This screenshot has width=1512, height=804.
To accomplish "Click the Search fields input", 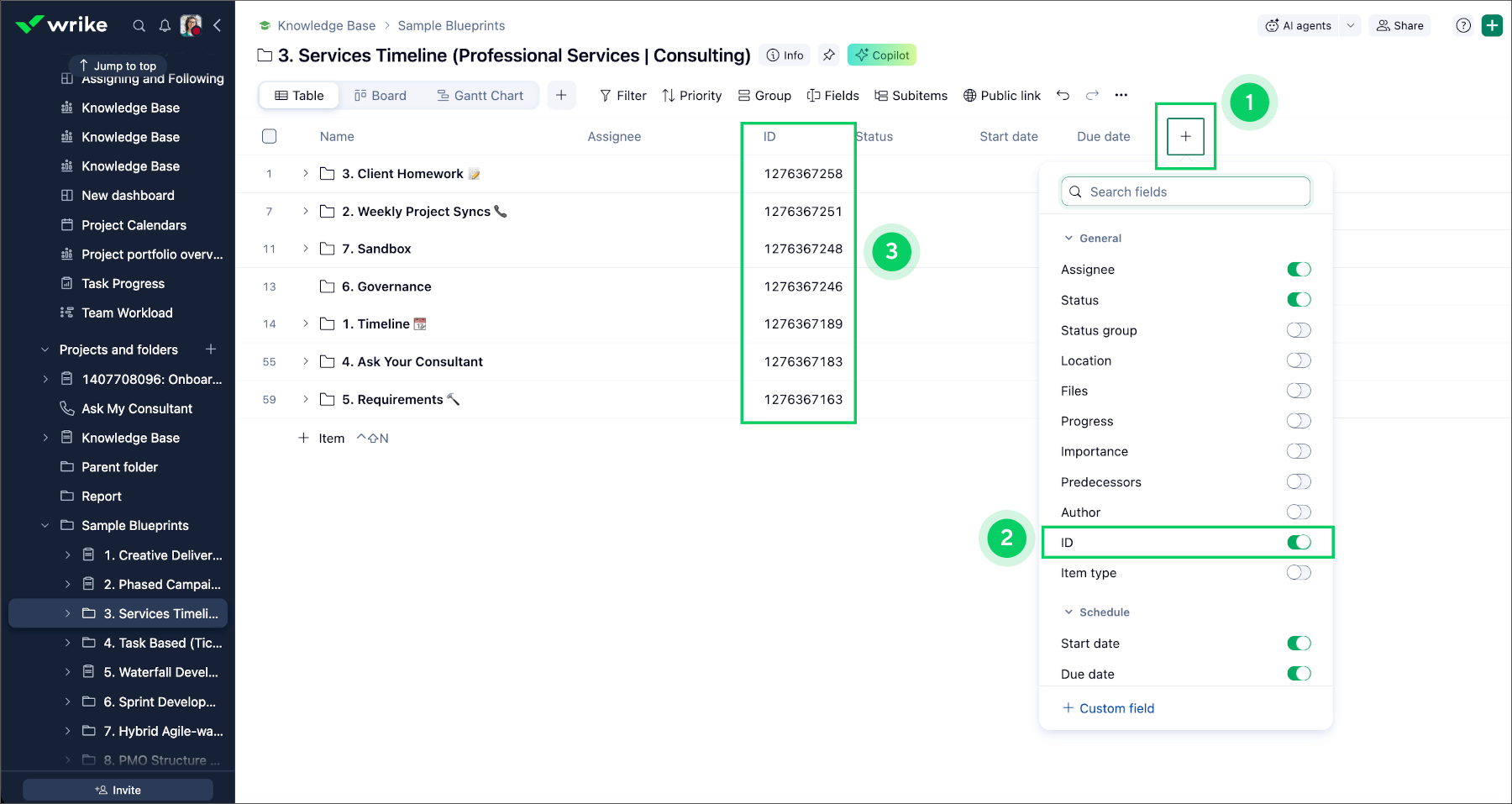I will (x=1185, y=192).
